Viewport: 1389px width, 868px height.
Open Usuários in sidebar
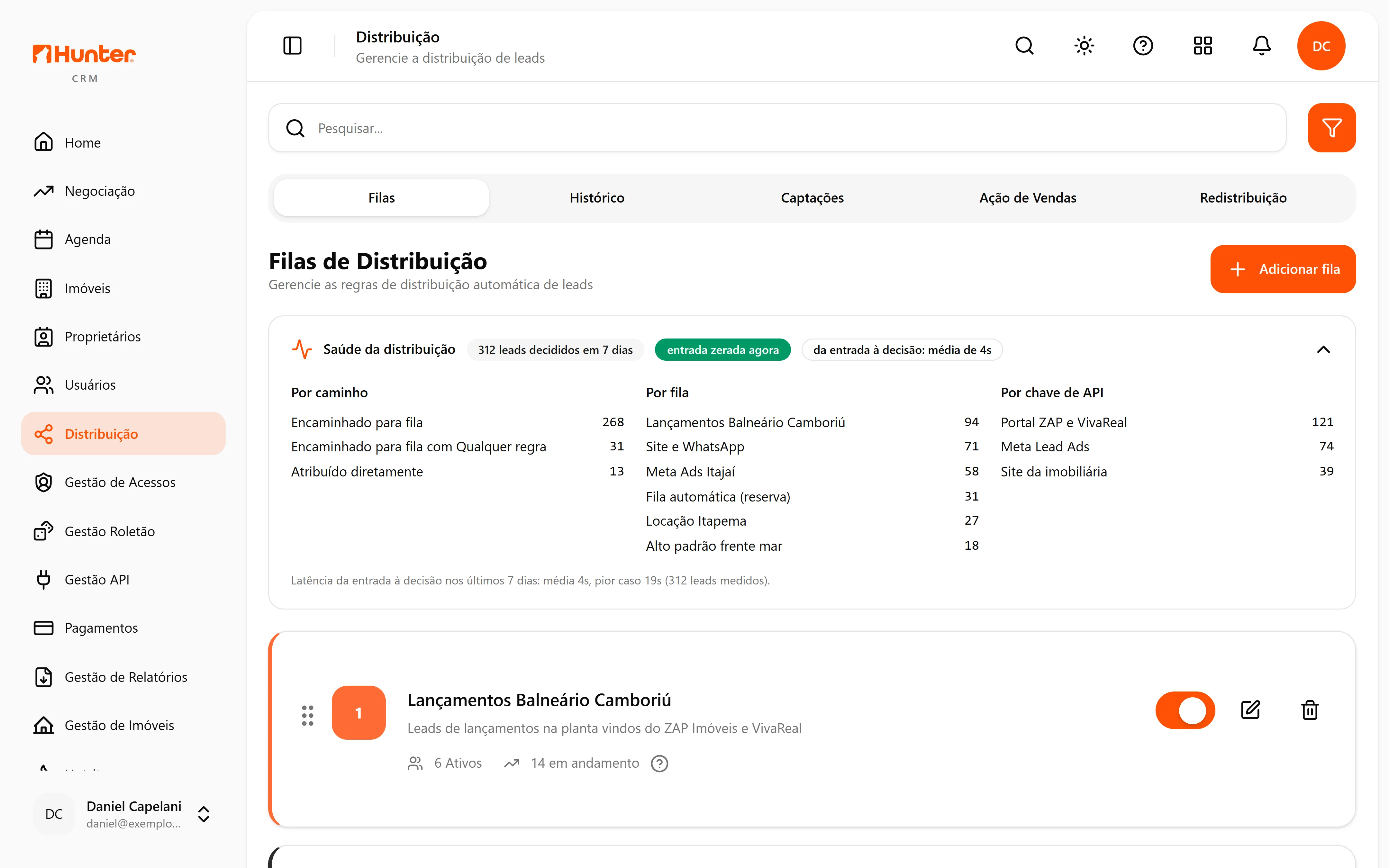[x=123, y=384]
